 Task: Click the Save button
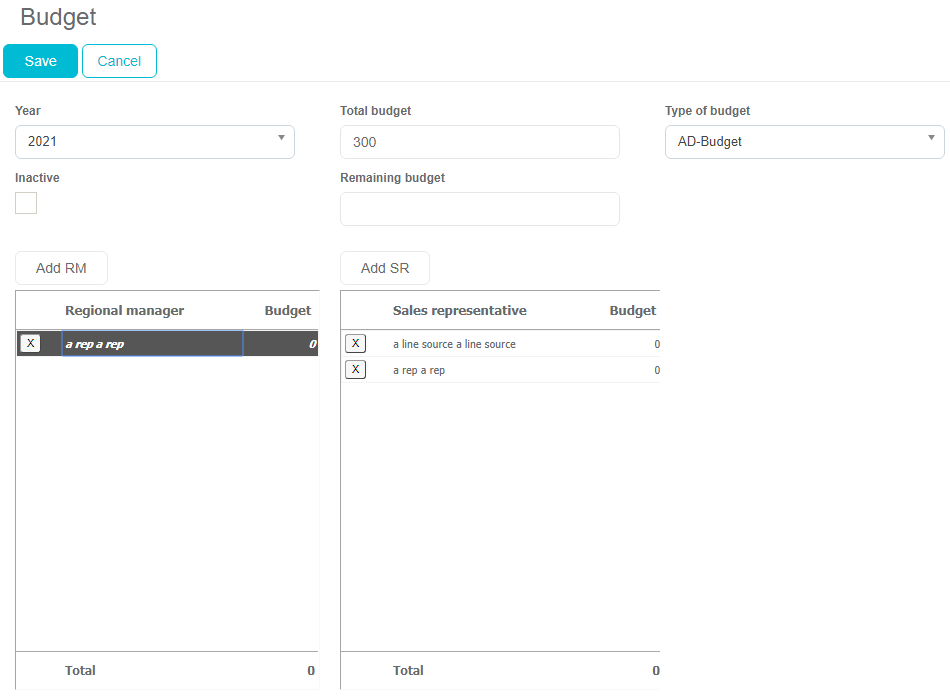[40, 61]
